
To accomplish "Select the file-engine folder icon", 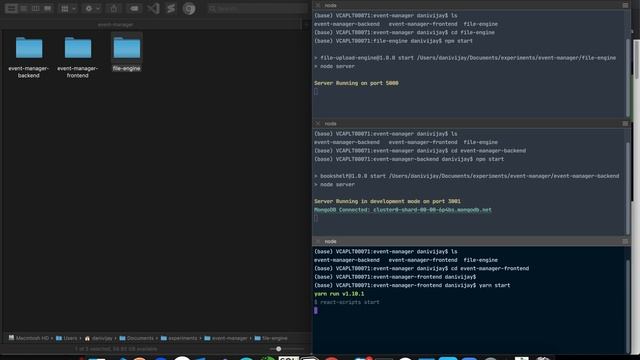I will pos(127,48).
